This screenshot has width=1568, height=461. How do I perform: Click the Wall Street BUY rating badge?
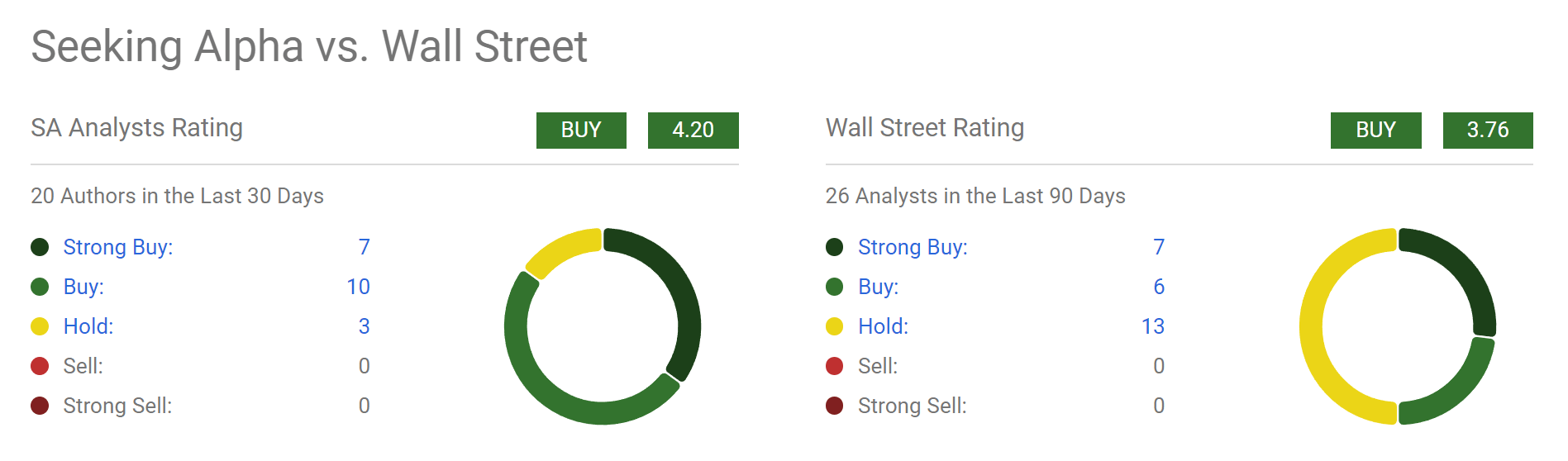(1375, 131)
